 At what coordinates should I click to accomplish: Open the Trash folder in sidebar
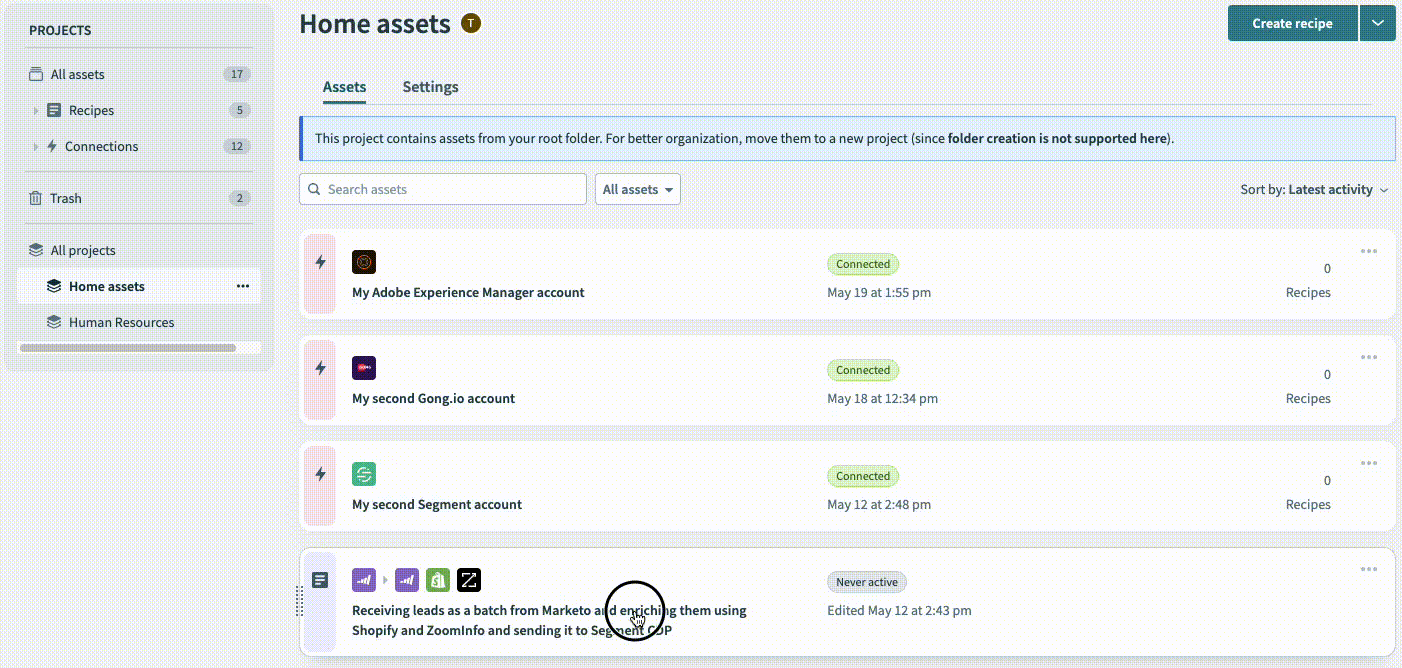tap(66, 198)
